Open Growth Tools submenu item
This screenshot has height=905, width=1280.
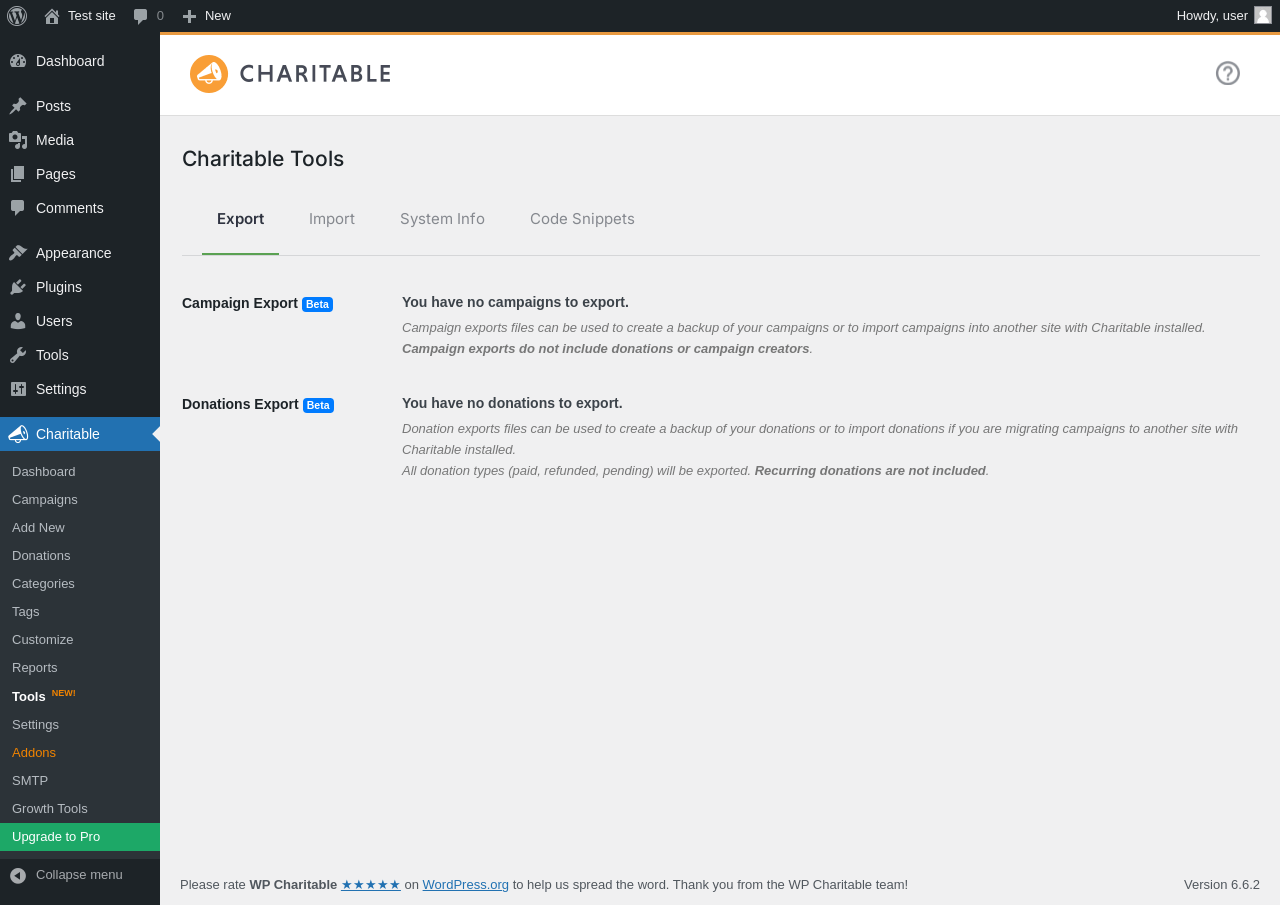tap(50, 808)
